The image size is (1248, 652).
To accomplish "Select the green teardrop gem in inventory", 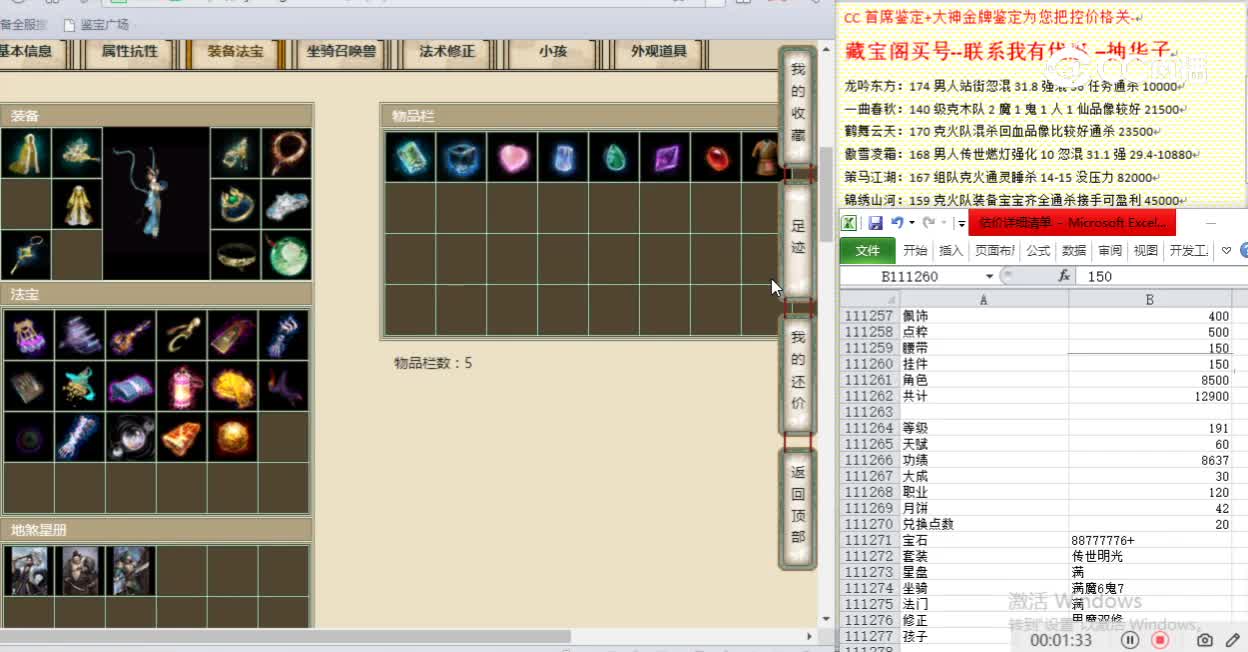I will point(614,157).
